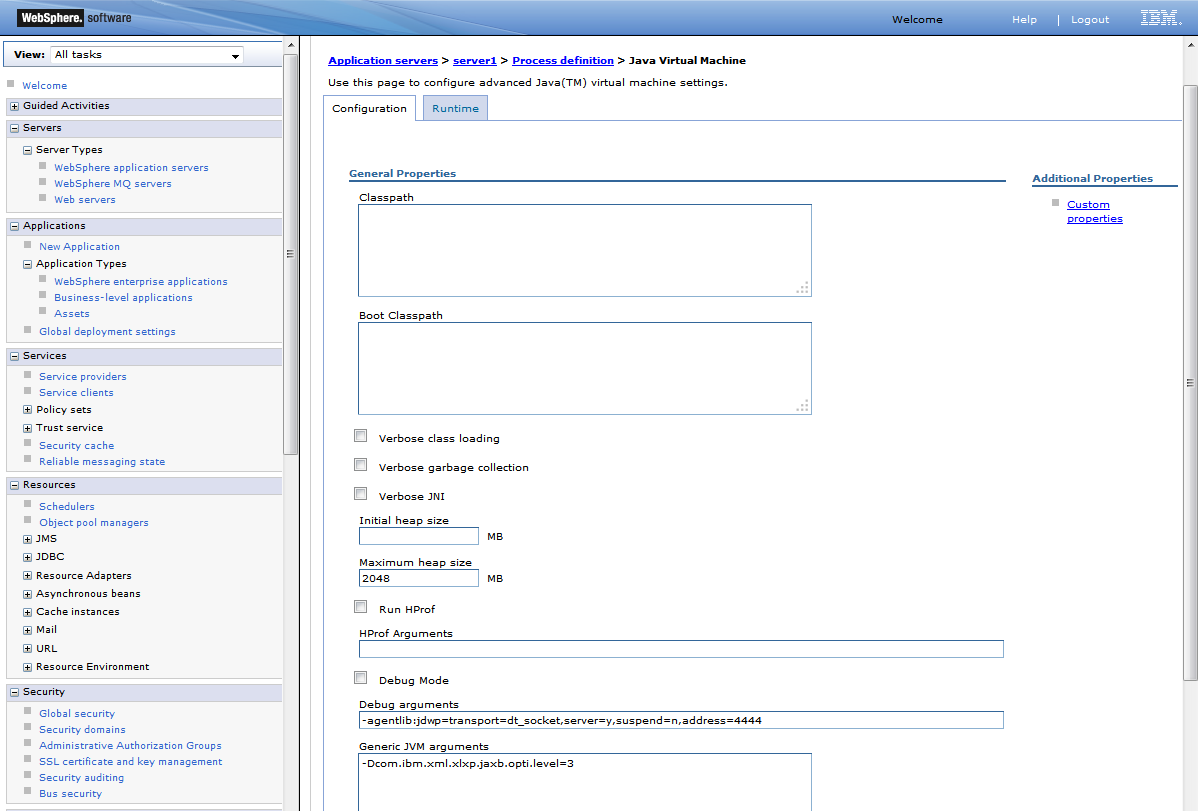The height and width of the screenshot is (811, 1198).
Task: Focus the HProf Arguments field
Action: coord(681,650)
